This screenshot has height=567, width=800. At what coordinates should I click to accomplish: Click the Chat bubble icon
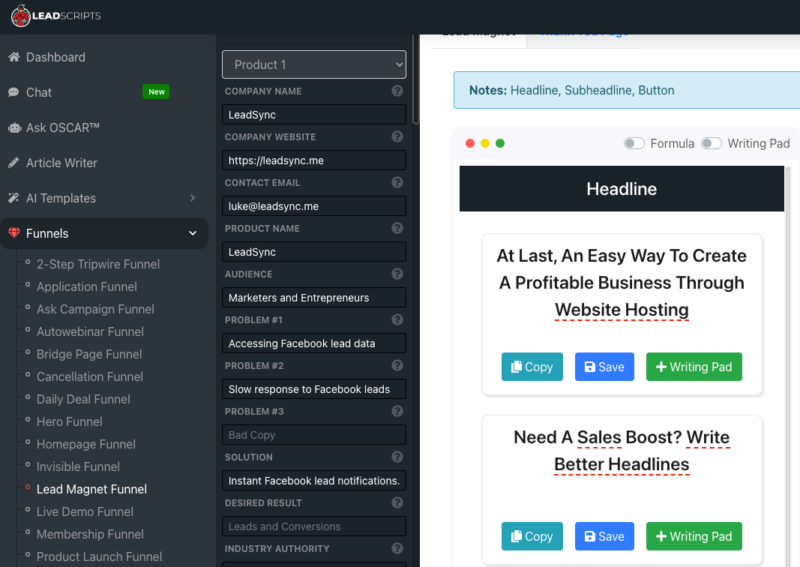(x=14, y=92)
